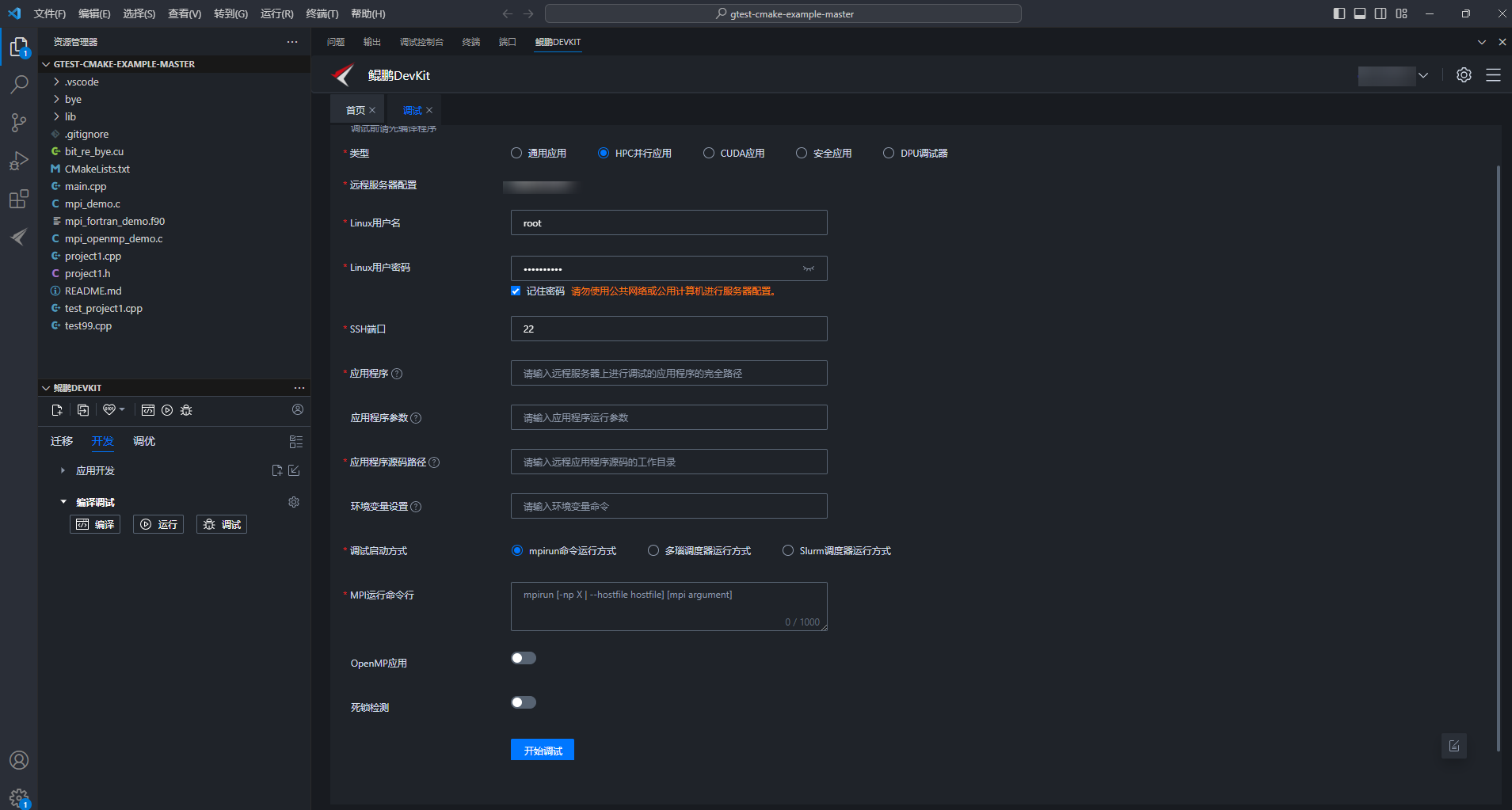Viewport: 1512px width, 810px height.
Task: Expand the 应用开发 tree node
Action: click(63, 470)
